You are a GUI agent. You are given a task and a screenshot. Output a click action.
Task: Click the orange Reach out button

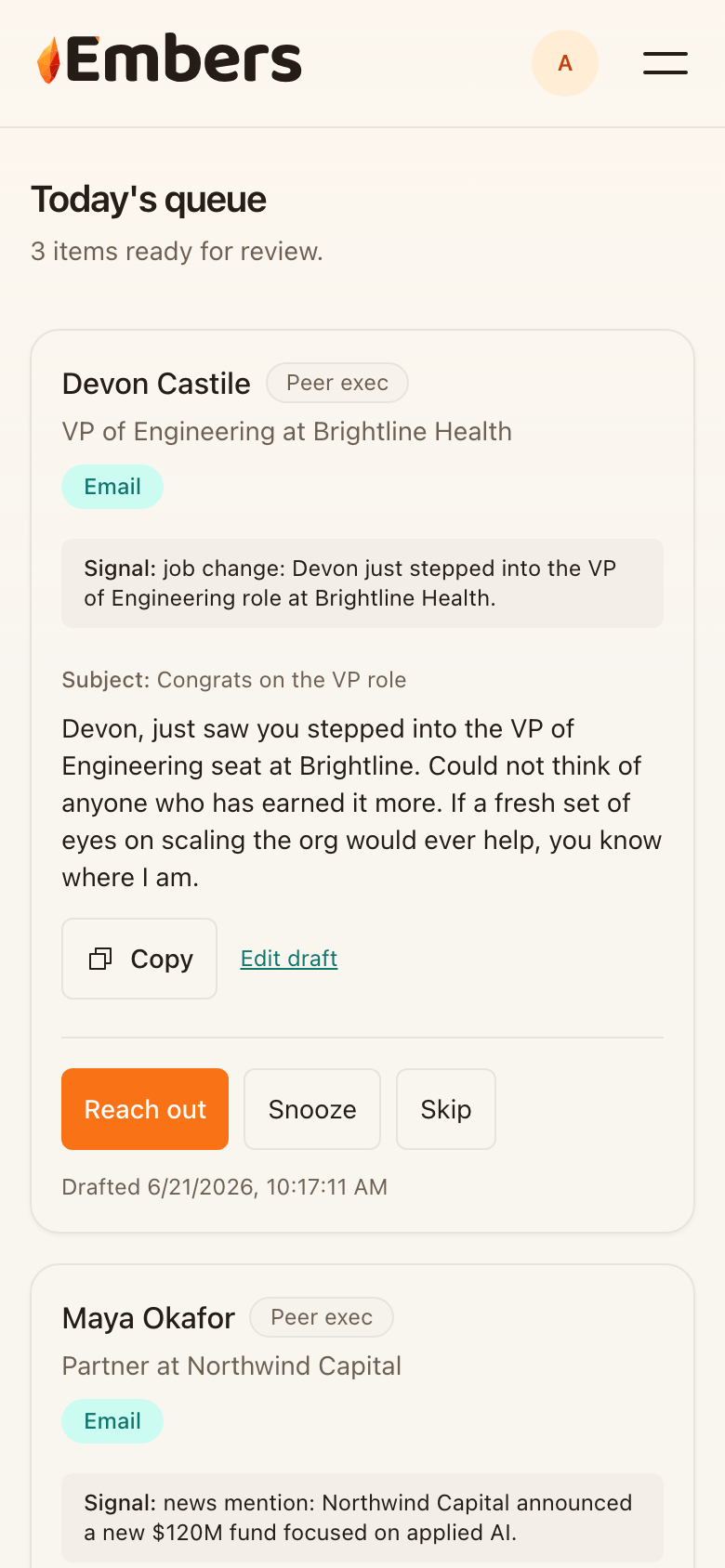145,1109
